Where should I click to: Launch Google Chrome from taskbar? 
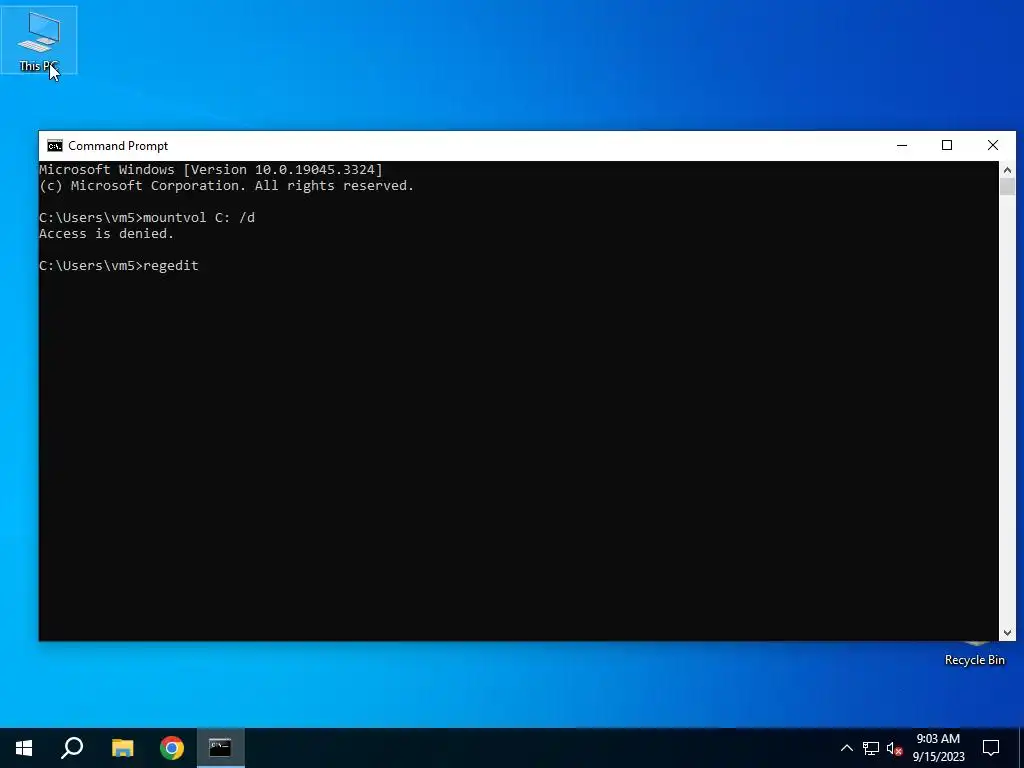coord(172,748)
